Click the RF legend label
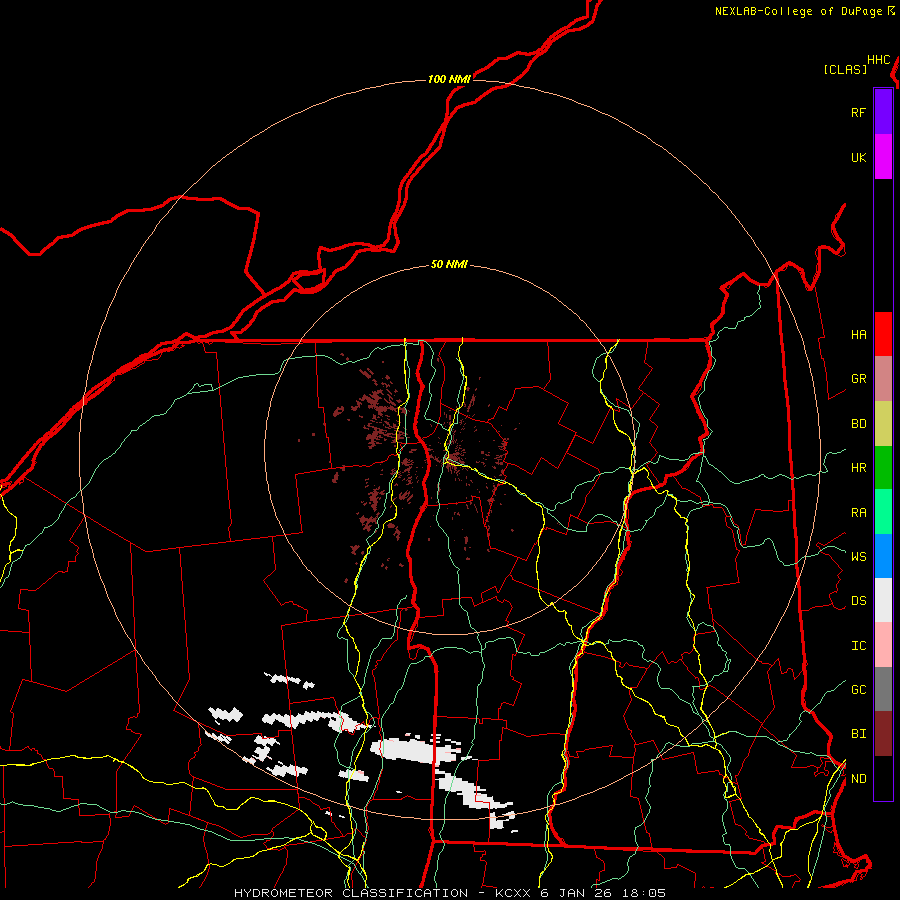Viewport: 900px width, 900px height. pyautogui.click(x=858, y=113)
